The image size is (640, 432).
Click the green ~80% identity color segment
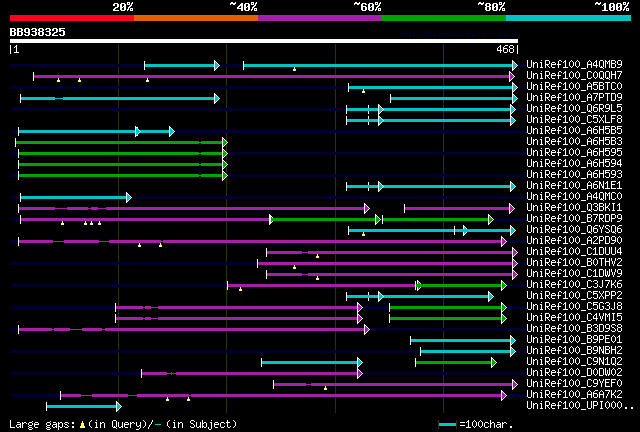pyautogui.click(x=444, y=18)
